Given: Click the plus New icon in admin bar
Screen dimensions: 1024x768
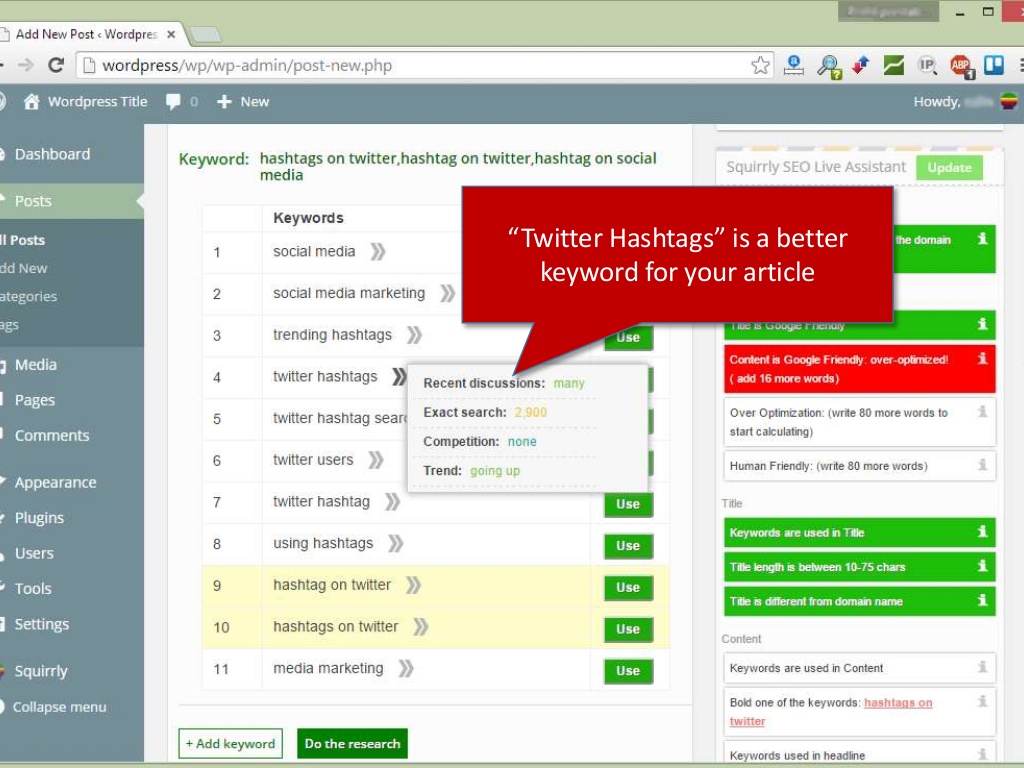Looking at the screenshot, I should pyautogui.click(x=224, y=101).
